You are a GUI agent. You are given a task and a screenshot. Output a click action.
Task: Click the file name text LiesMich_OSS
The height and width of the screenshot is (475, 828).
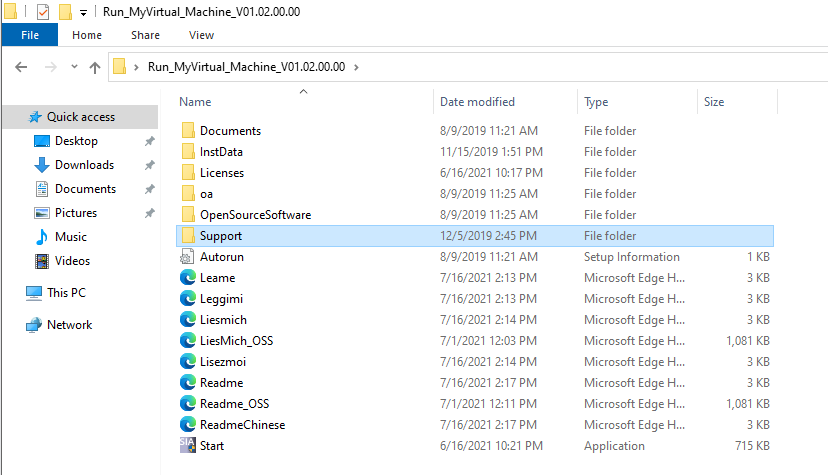(237, 341)
